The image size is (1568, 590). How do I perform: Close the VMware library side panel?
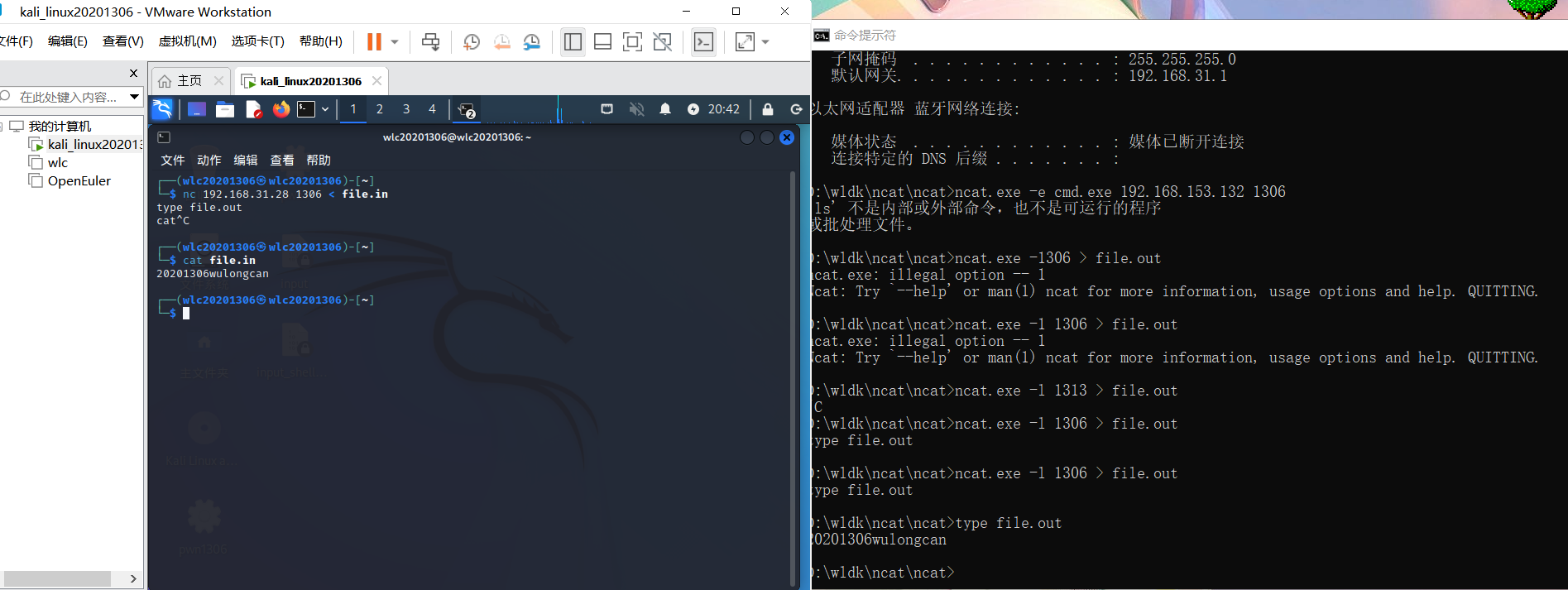point(133,74)
